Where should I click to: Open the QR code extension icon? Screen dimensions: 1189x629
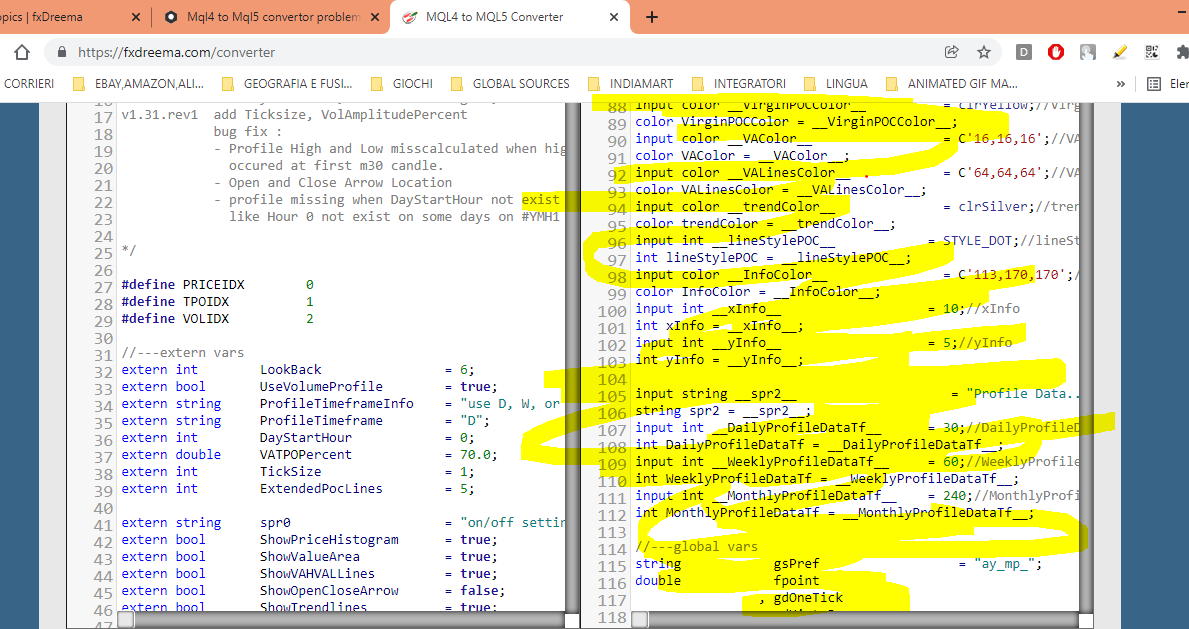(1152, 52)
